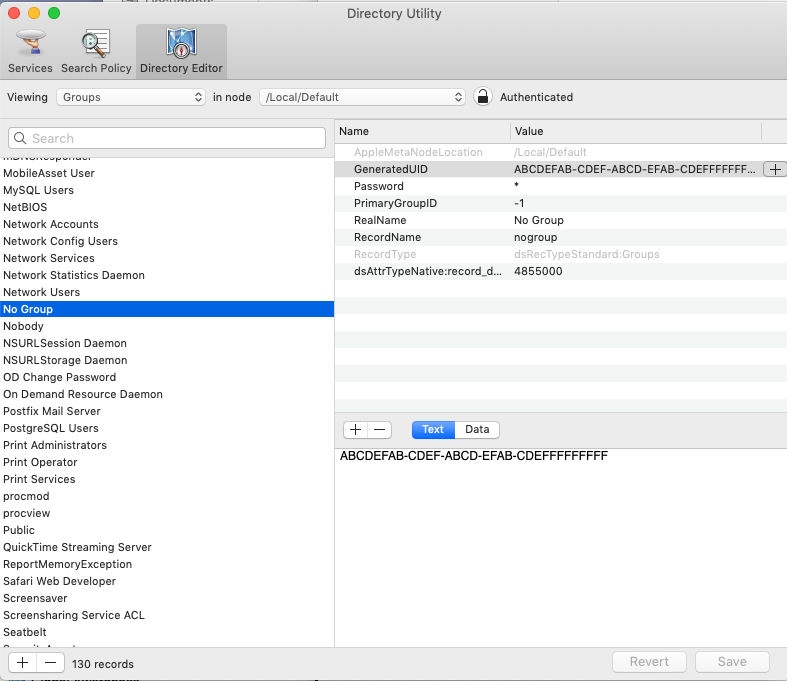Screen dimensions: 787x681
Task: Sort by the Value column header
Action: [636, 131]
